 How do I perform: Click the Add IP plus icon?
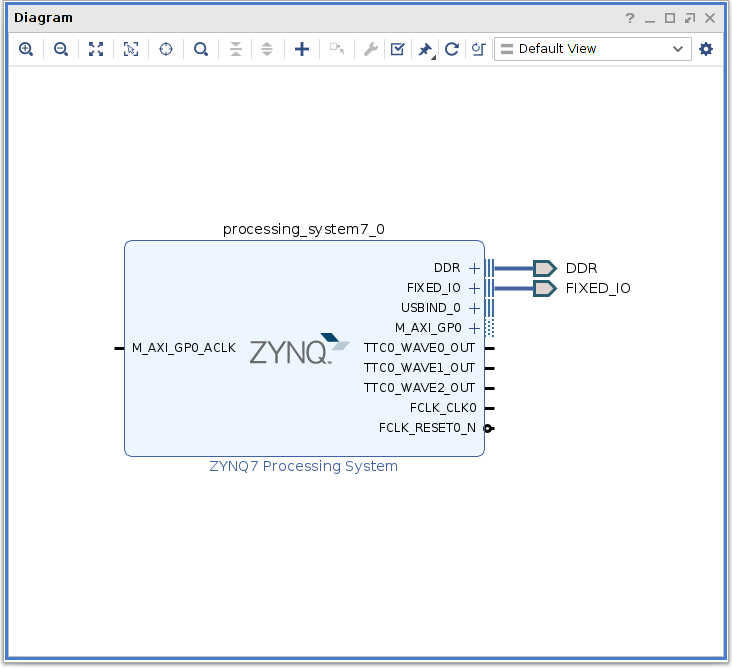pyautogui.click(x=302, y=49)
